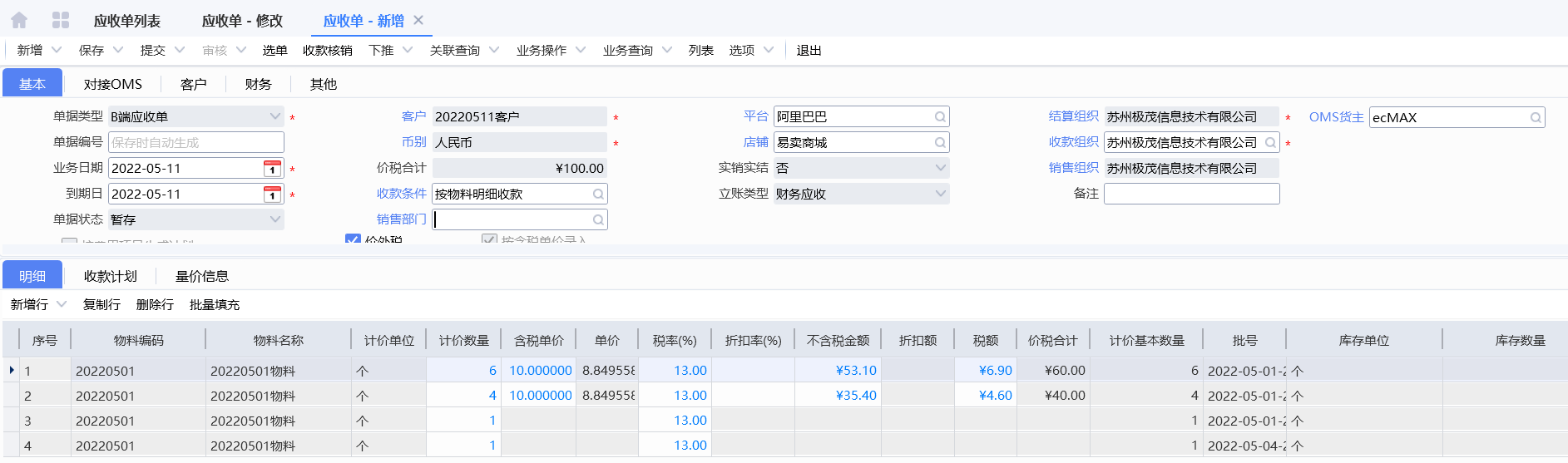
Task: Expand the 选项 dropdown arrow
Action: tap(769, 50)
